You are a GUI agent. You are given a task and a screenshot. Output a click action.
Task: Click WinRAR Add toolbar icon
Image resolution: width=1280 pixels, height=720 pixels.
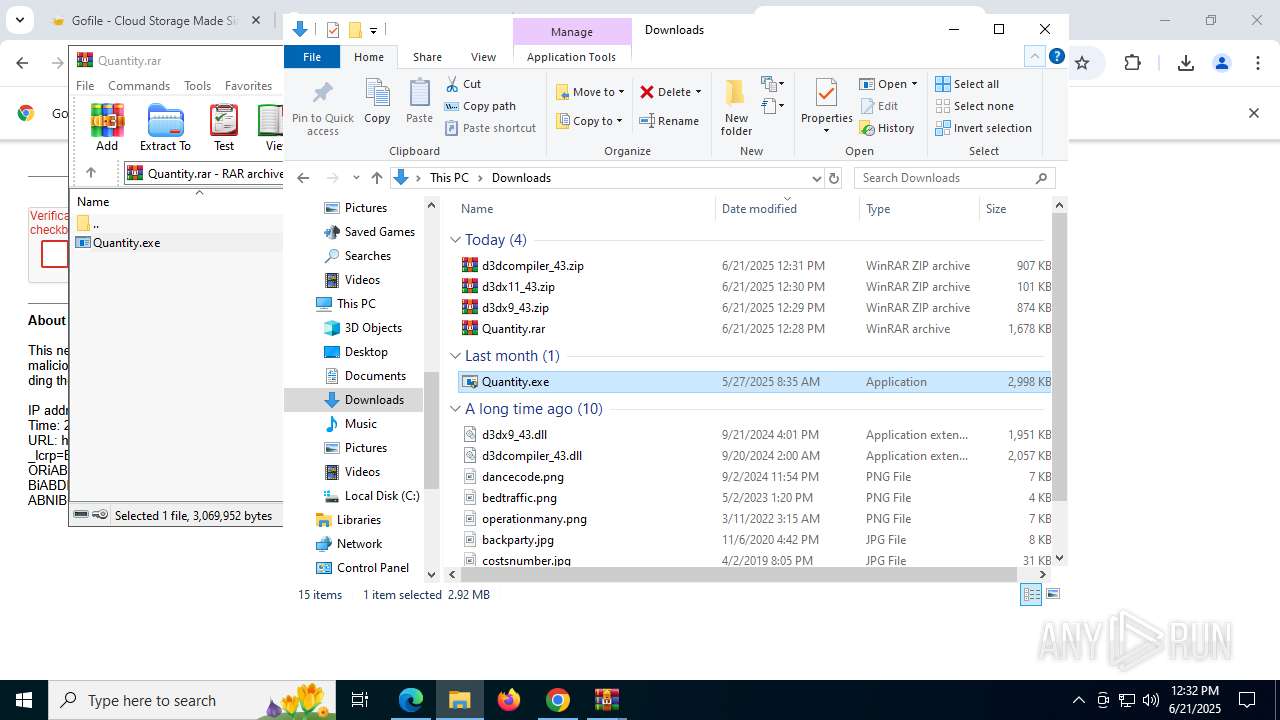[107, 127]
